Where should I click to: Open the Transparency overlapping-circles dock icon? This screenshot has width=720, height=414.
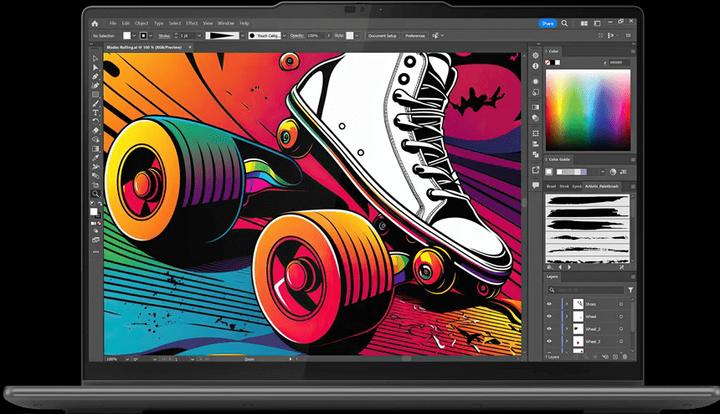coord(535,118)
